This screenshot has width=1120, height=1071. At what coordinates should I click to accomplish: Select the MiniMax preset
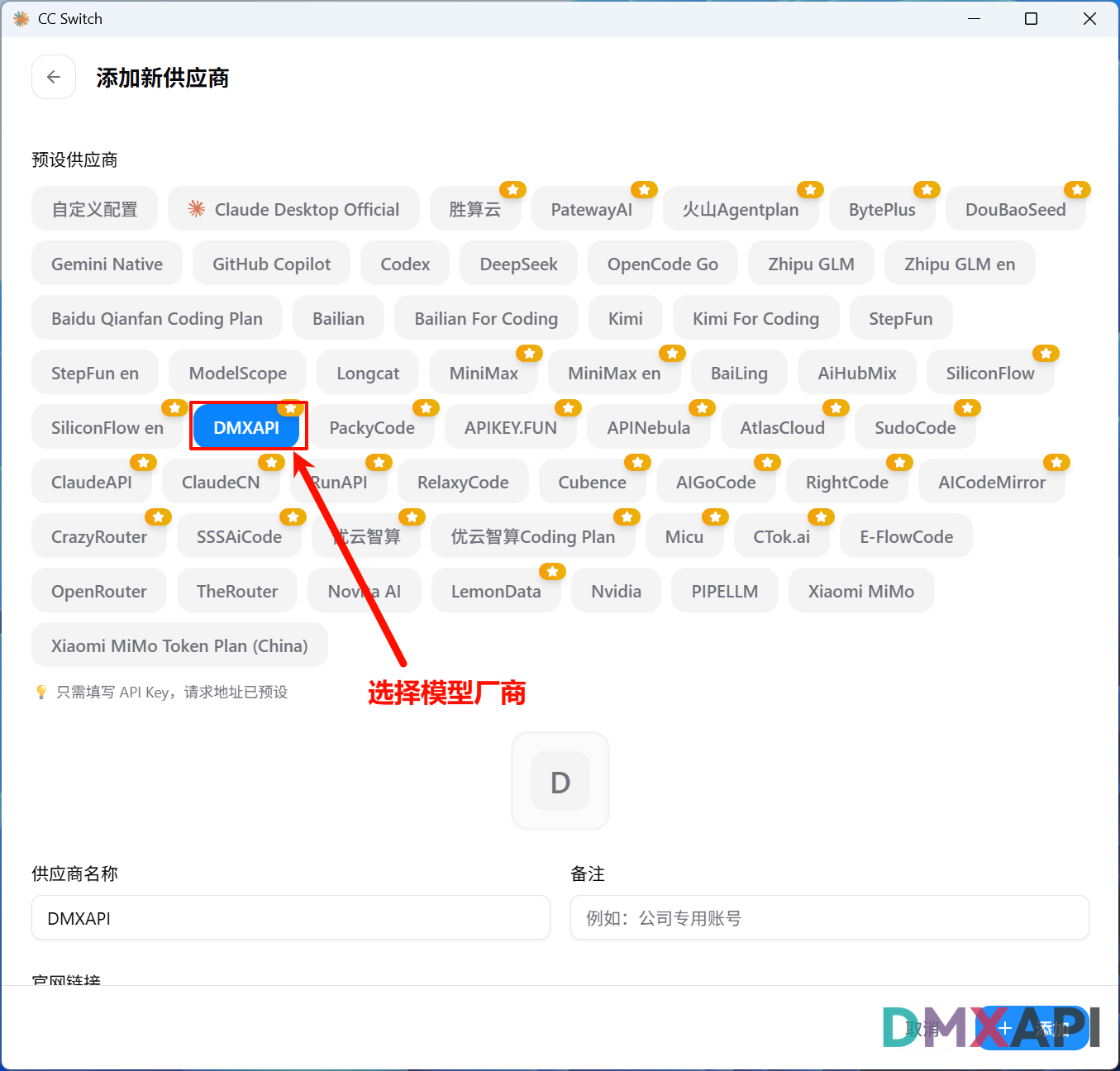coord(484,373)
